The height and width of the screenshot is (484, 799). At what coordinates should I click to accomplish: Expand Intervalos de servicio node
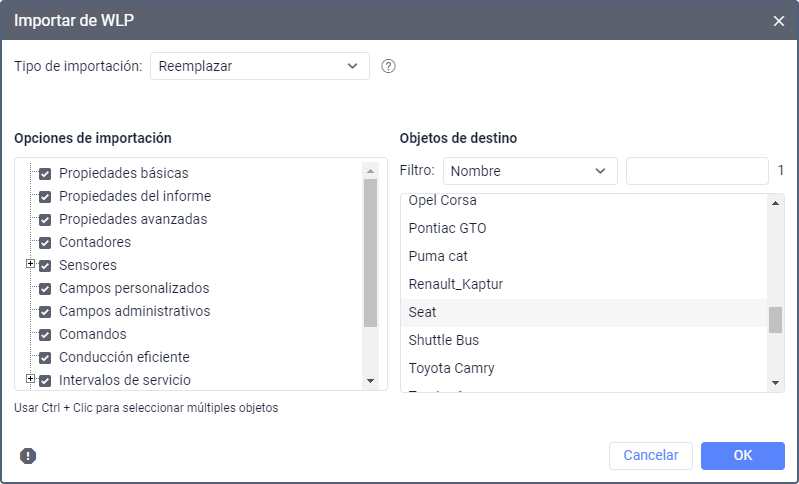[30, 380]
